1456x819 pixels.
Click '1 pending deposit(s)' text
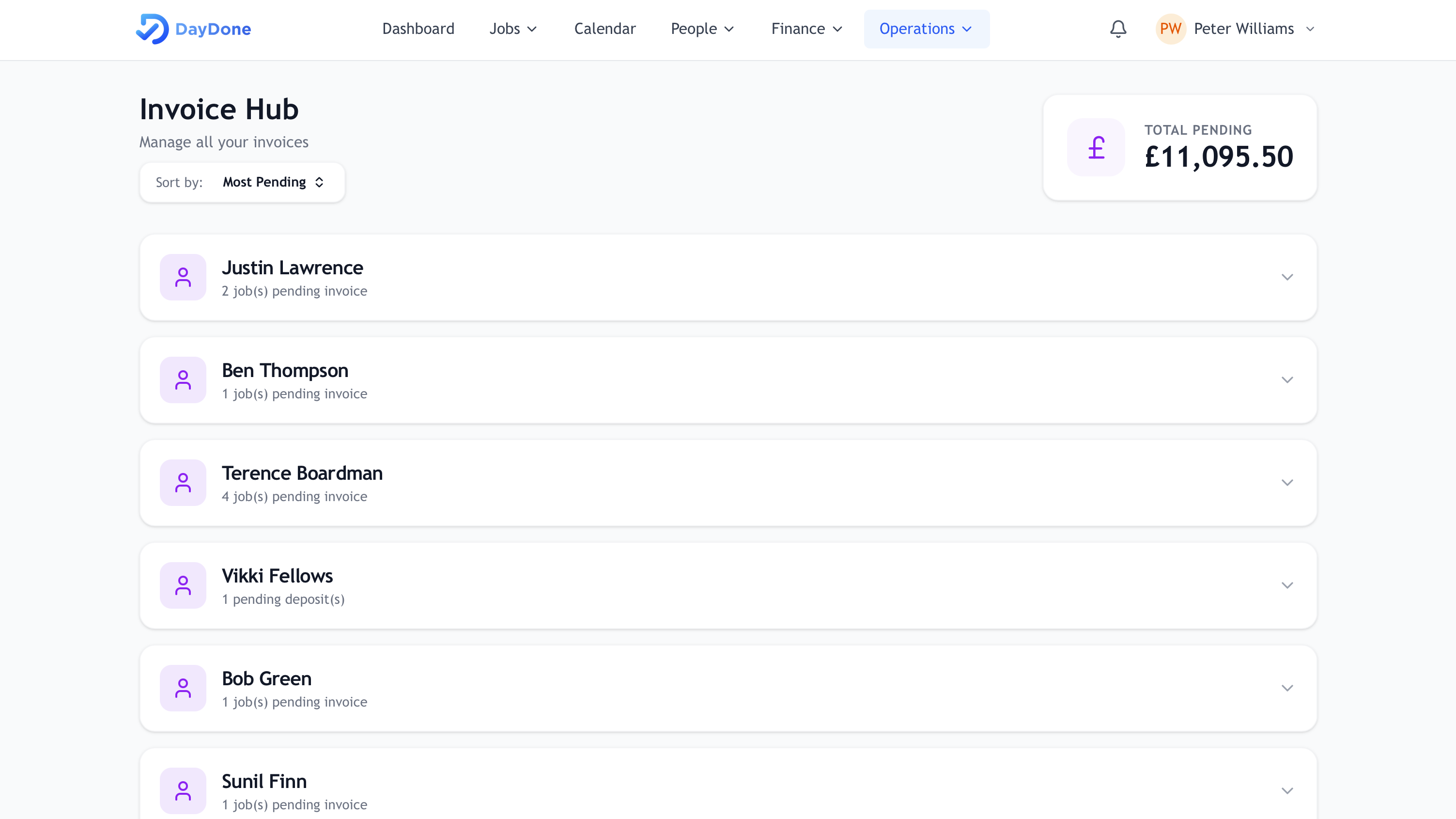283,599
